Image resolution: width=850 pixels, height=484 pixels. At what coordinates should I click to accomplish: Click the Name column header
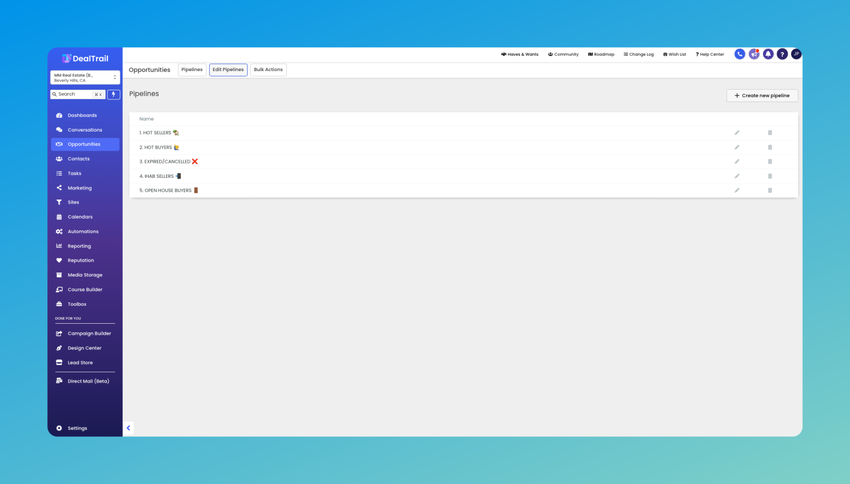point(146,119)
